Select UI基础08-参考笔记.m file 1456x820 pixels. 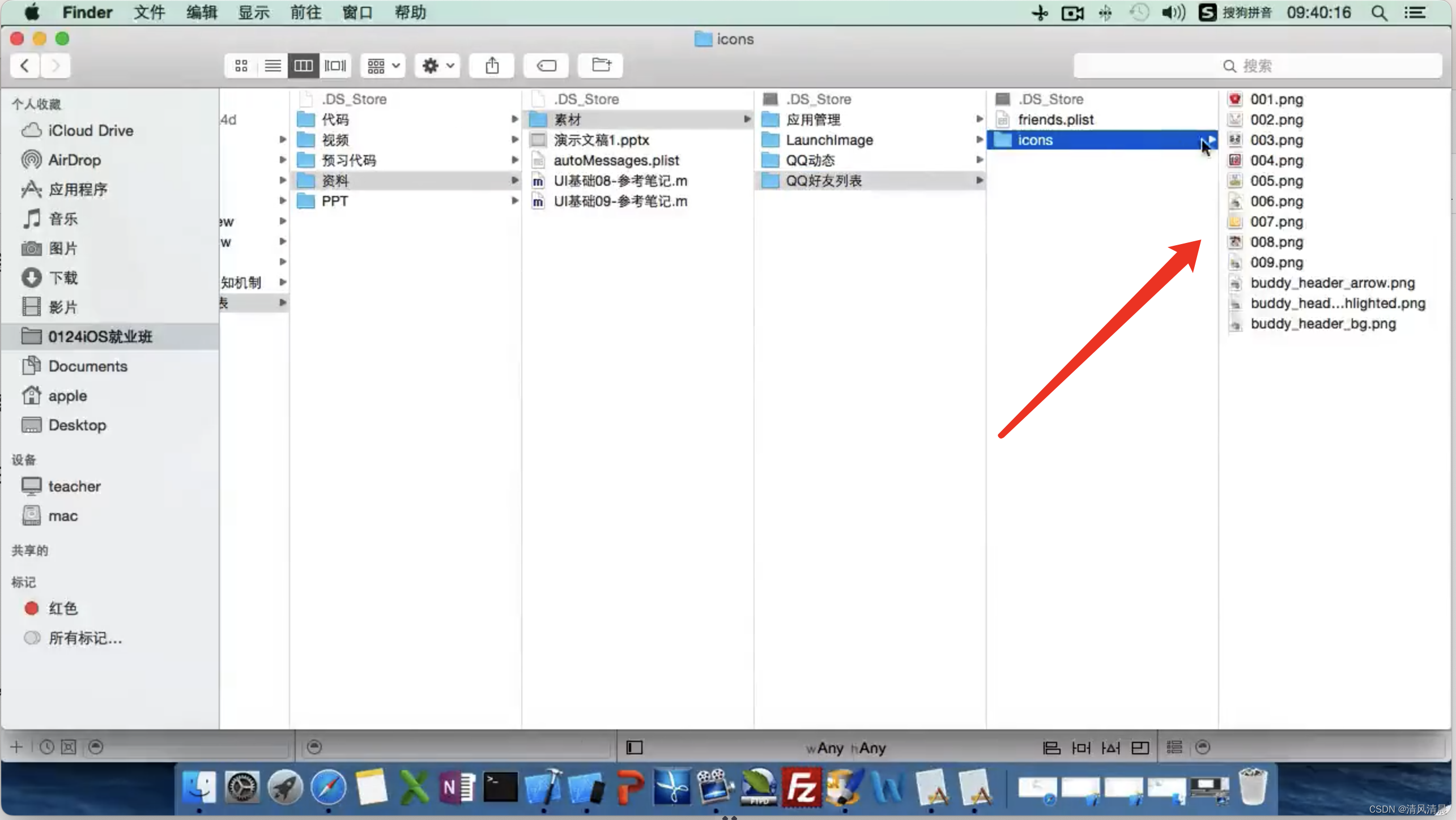coord(639,180)
